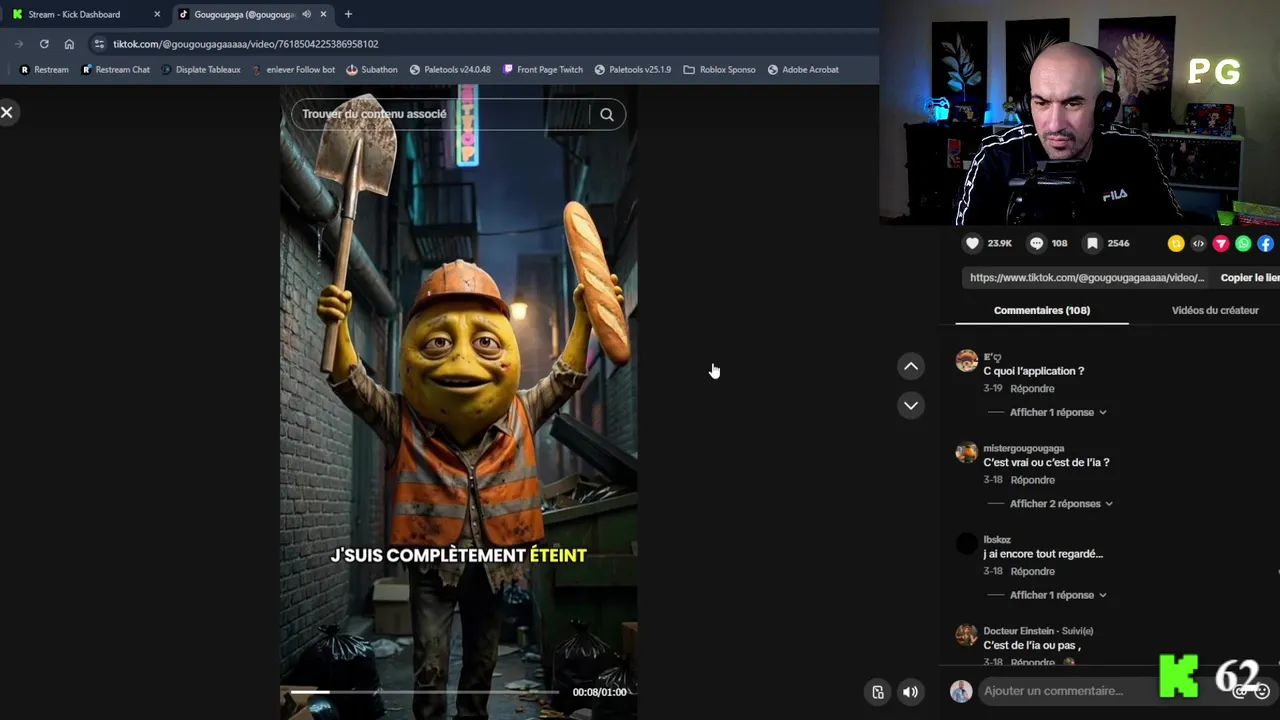Screen dimensions: 1280x720
Task: Share the video to WhatsApp
Action: coord(1243,243)
